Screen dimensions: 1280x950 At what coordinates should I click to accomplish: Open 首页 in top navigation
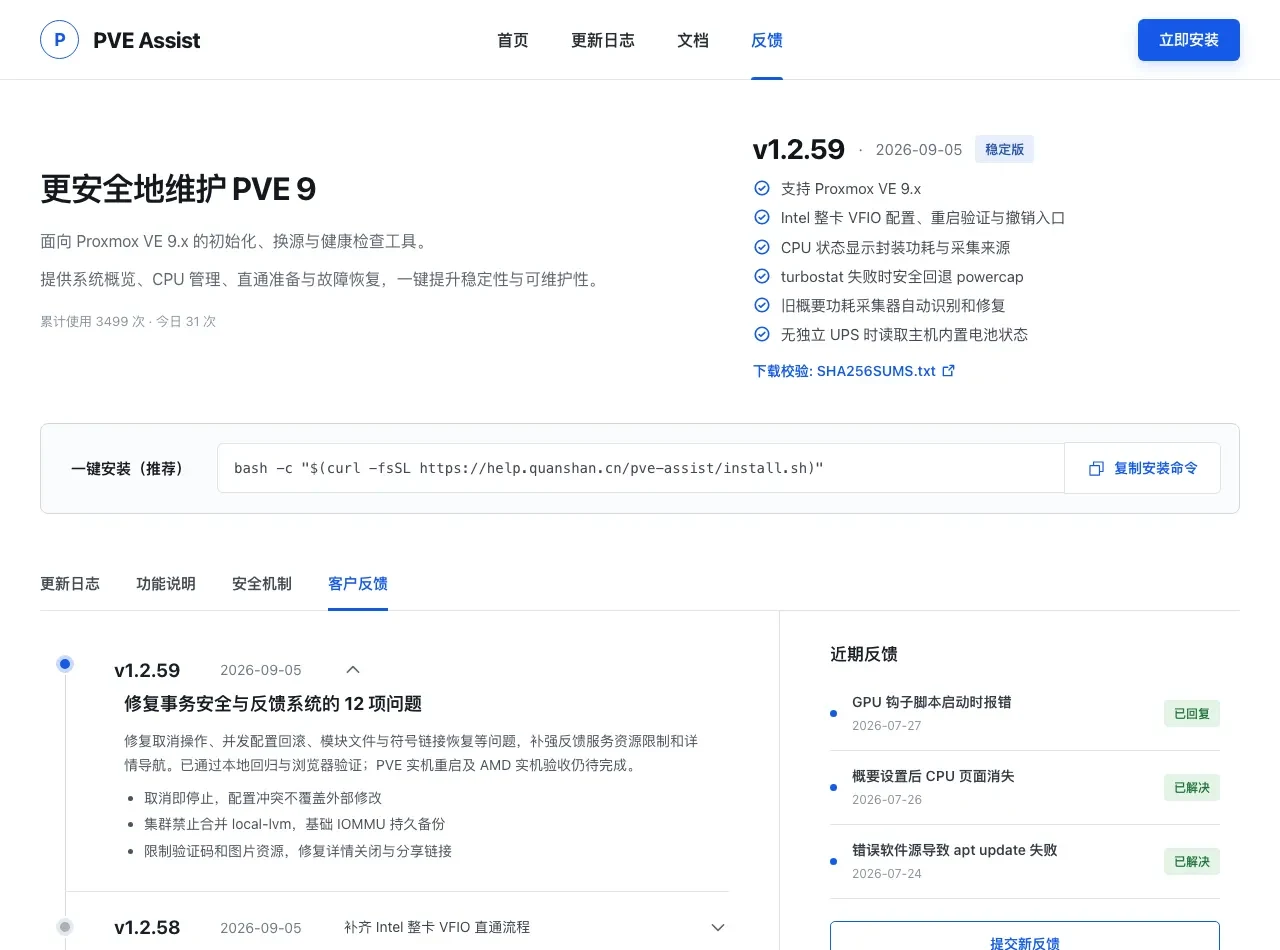[x=513, y=40]
